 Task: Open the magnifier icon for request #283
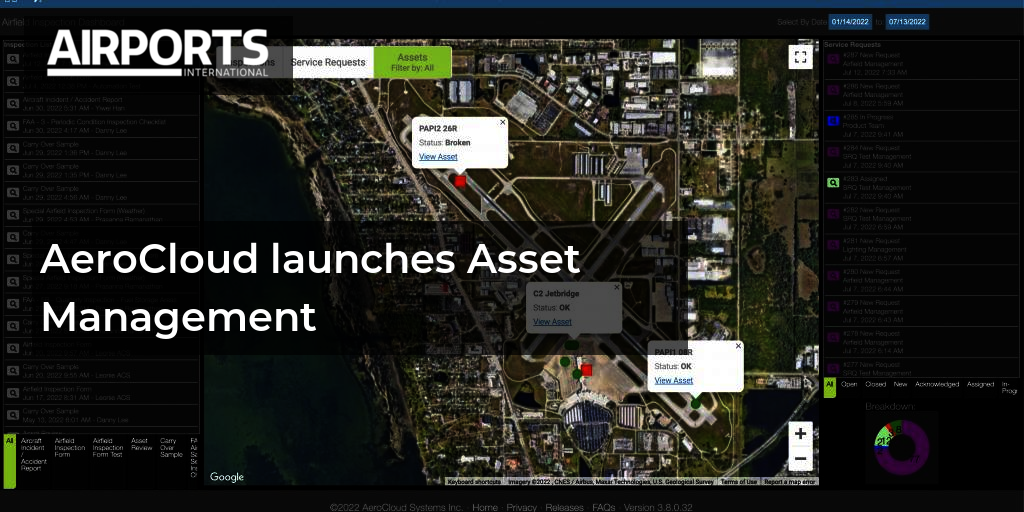(833, 183)
